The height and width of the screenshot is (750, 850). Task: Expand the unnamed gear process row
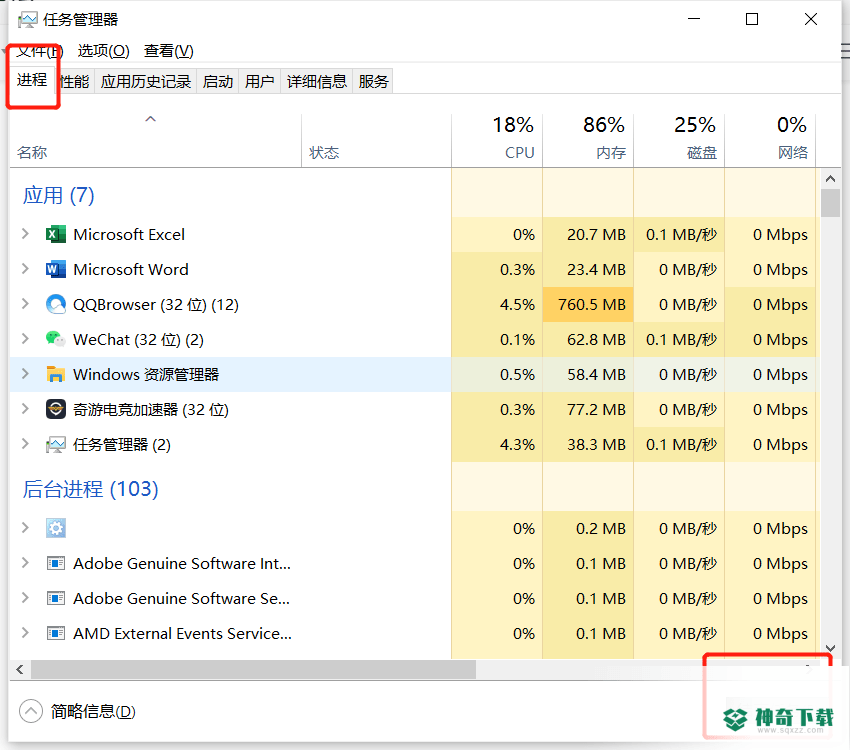tap(25, 527)
